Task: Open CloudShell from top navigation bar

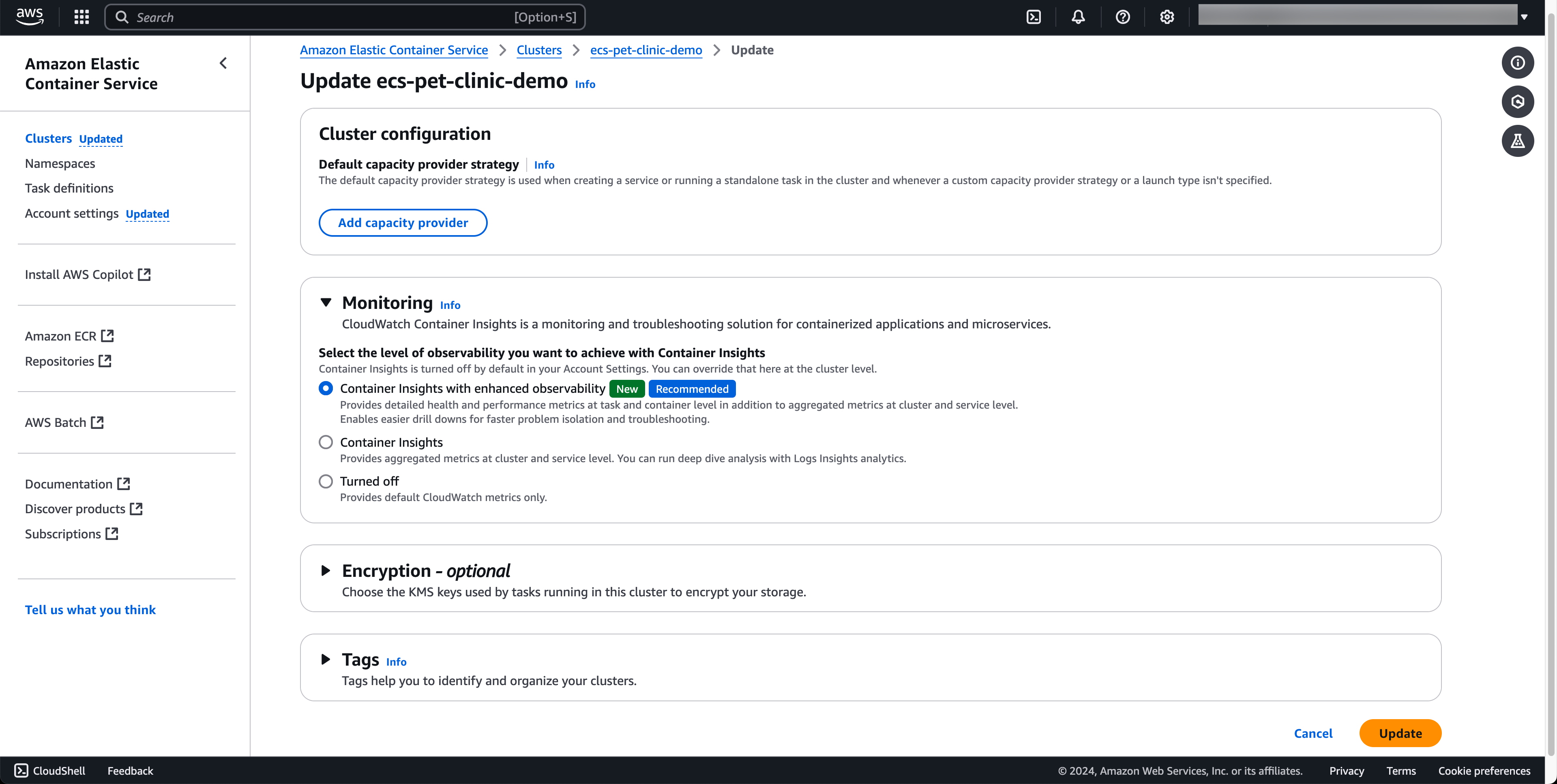Action: pos(1034,17)
